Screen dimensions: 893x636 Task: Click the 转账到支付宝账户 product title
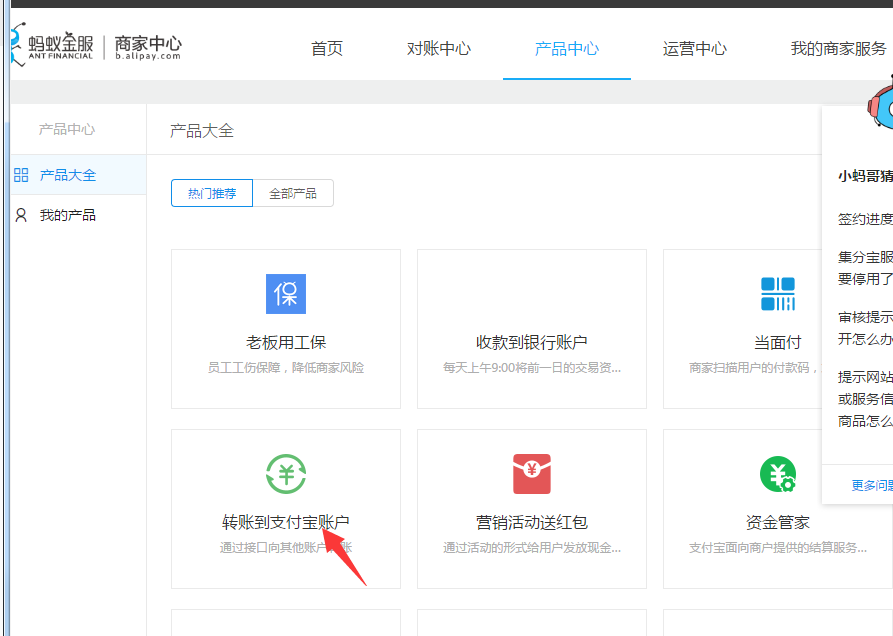[286, 522]
